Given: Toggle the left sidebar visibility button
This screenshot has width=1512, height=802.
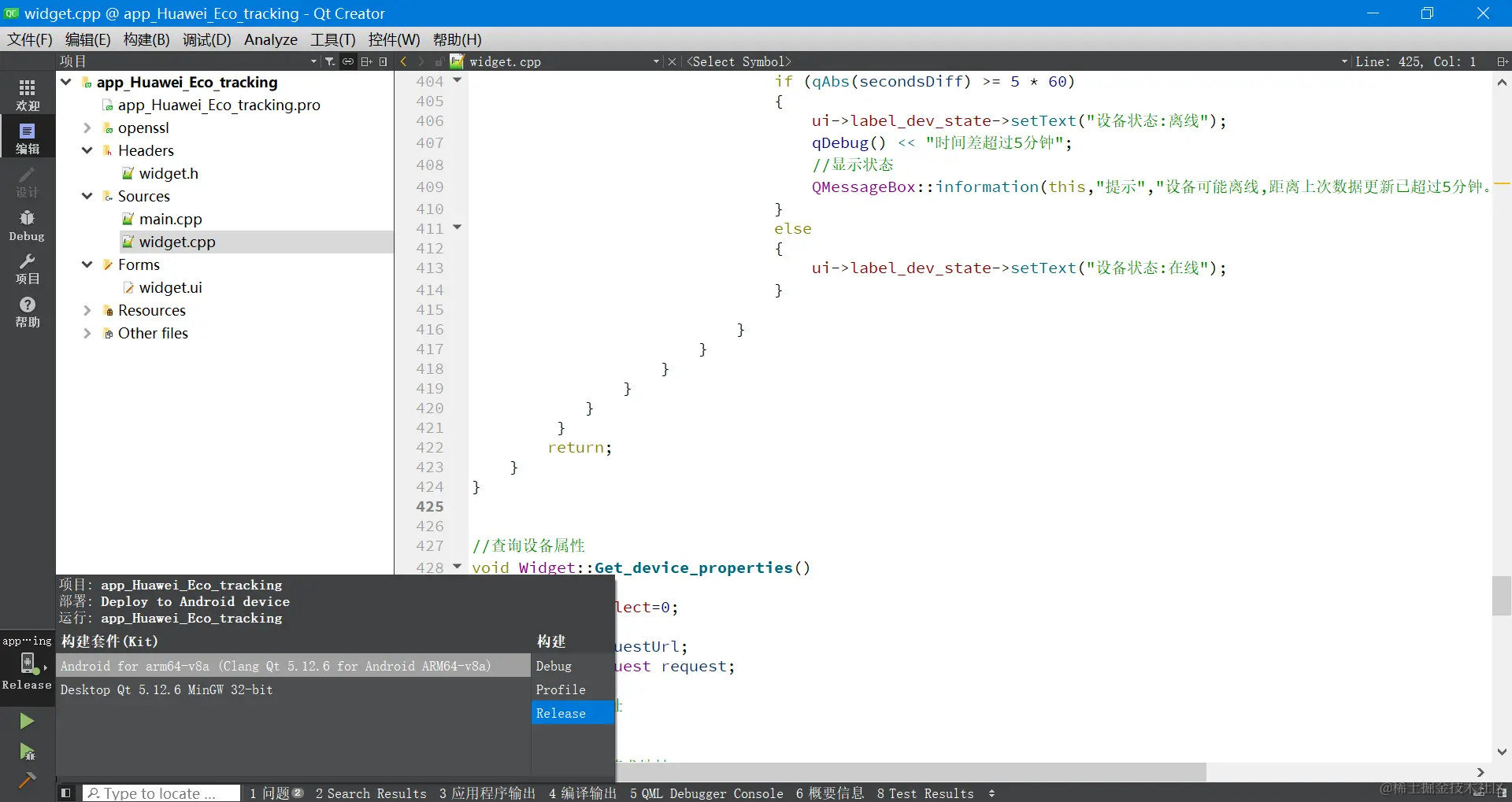Looking at the screenshot, I should point(66,793).
